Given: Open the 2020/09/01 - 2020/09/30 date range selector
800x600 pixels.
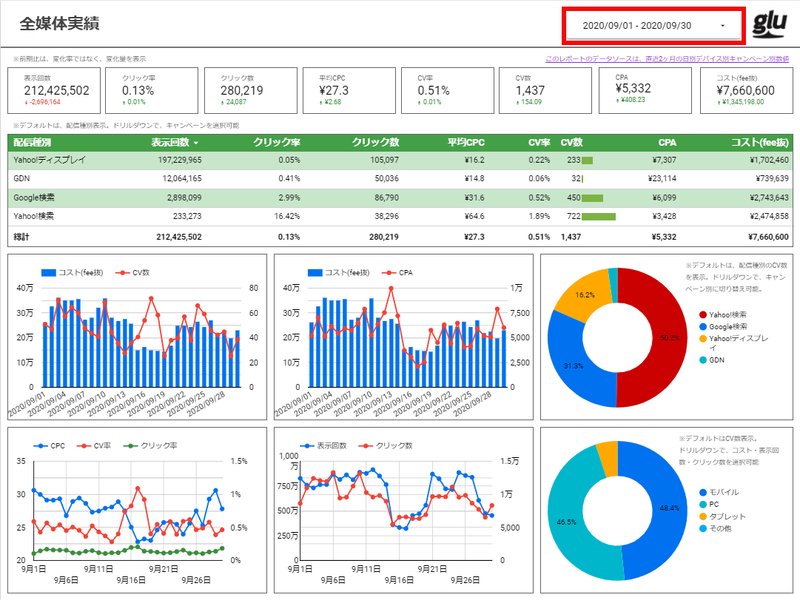Looking at the screenshot, I should pyautogui.click(x=654, y=26).
